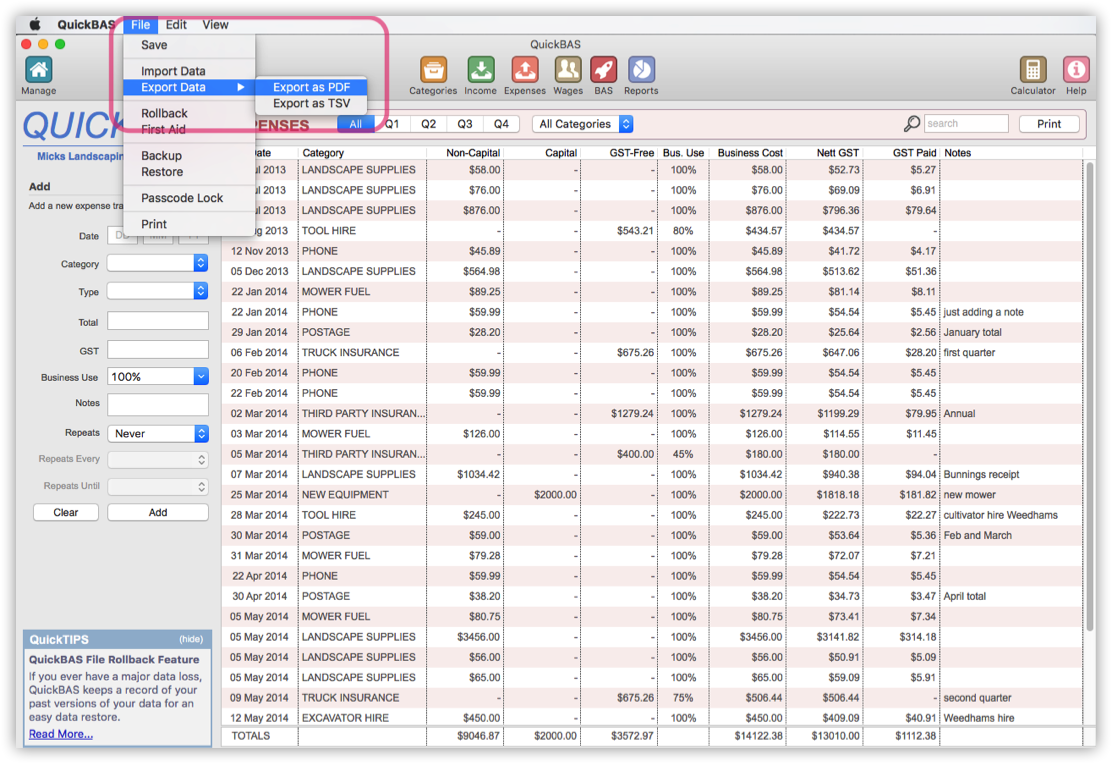
Task: Open the Expenses section icon
Action: [x=524, y=67]
